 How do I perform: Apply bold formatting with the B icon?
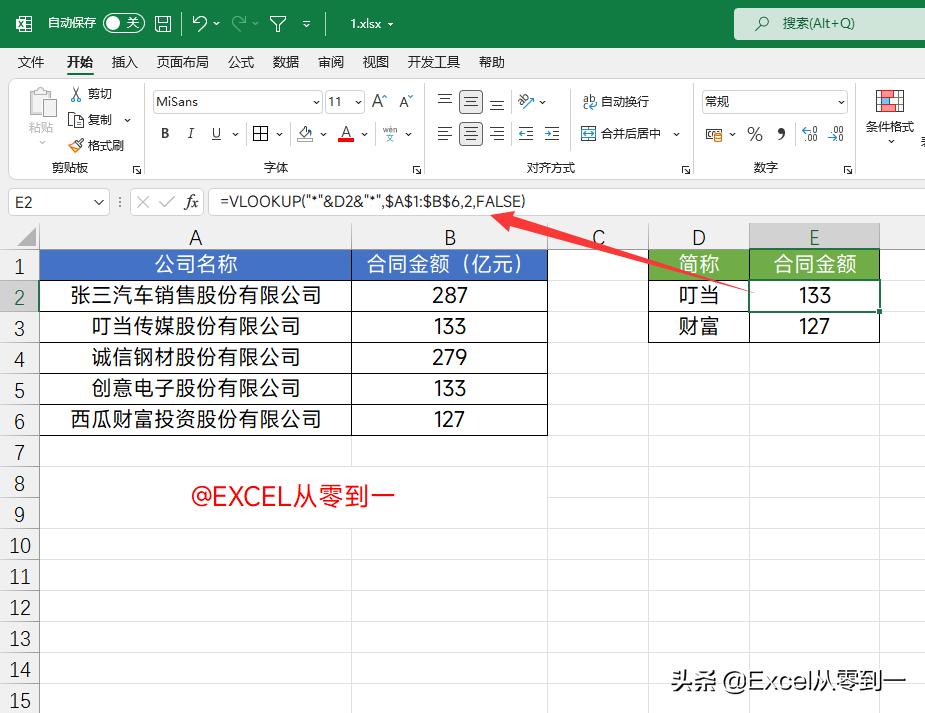164,133
